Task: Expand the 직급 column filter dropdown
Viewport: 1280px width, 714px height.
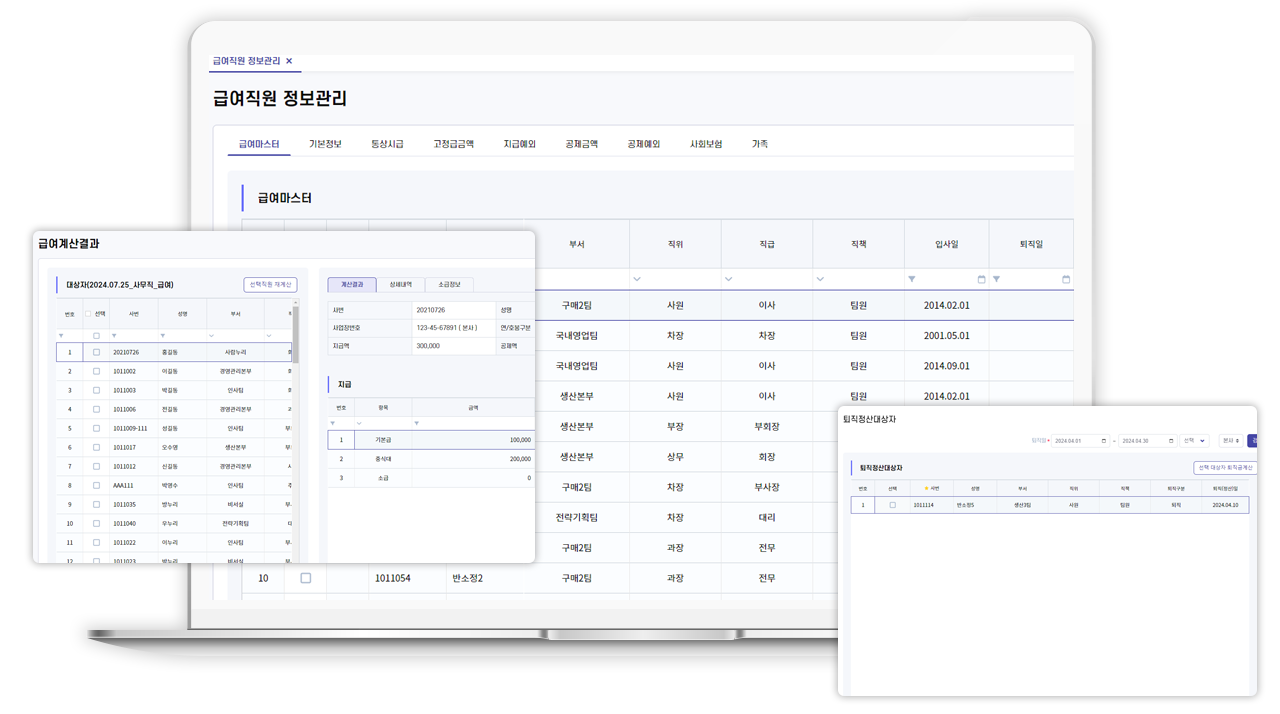Action: point(729,279)
